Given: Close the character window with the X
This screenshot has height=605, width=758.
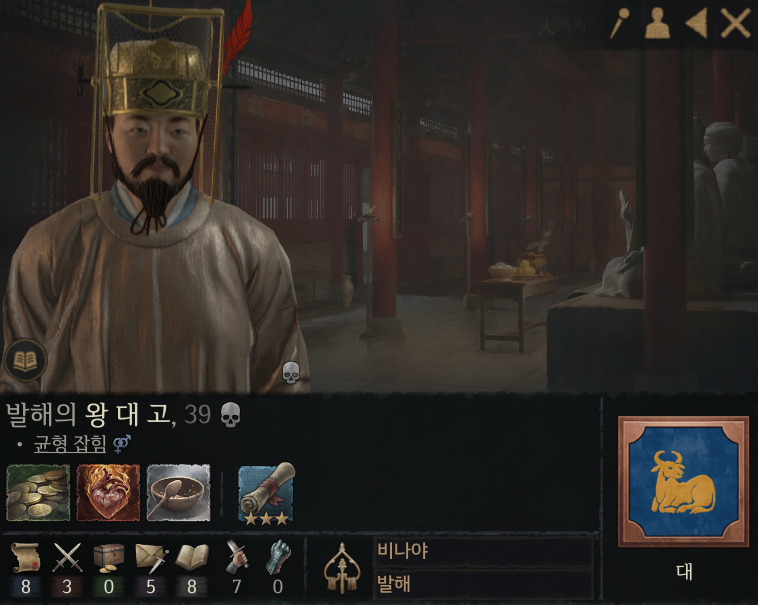Looking at the screenshot, I should [x=735, y=22].
